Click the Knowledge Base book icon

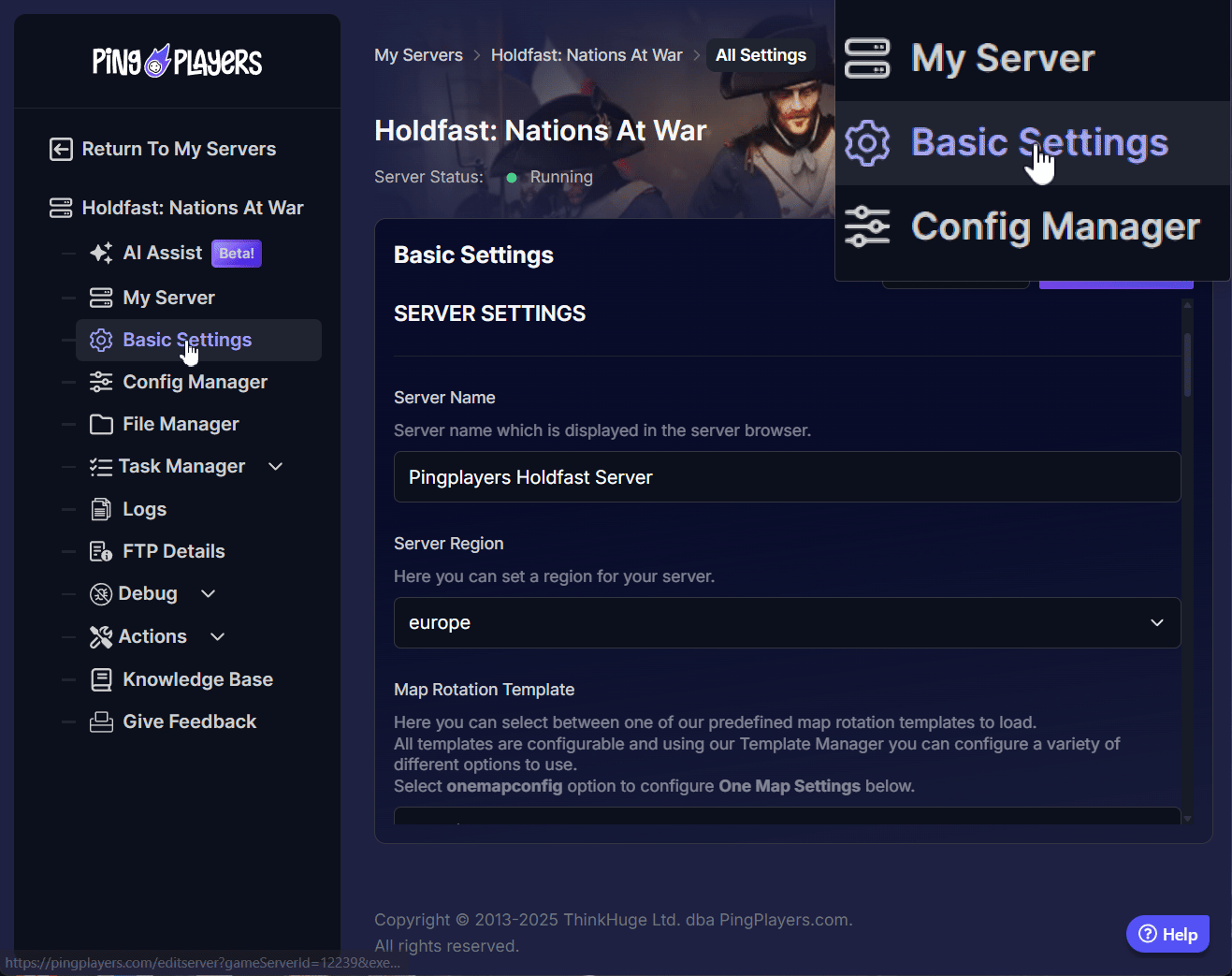(x=101, y=679)
